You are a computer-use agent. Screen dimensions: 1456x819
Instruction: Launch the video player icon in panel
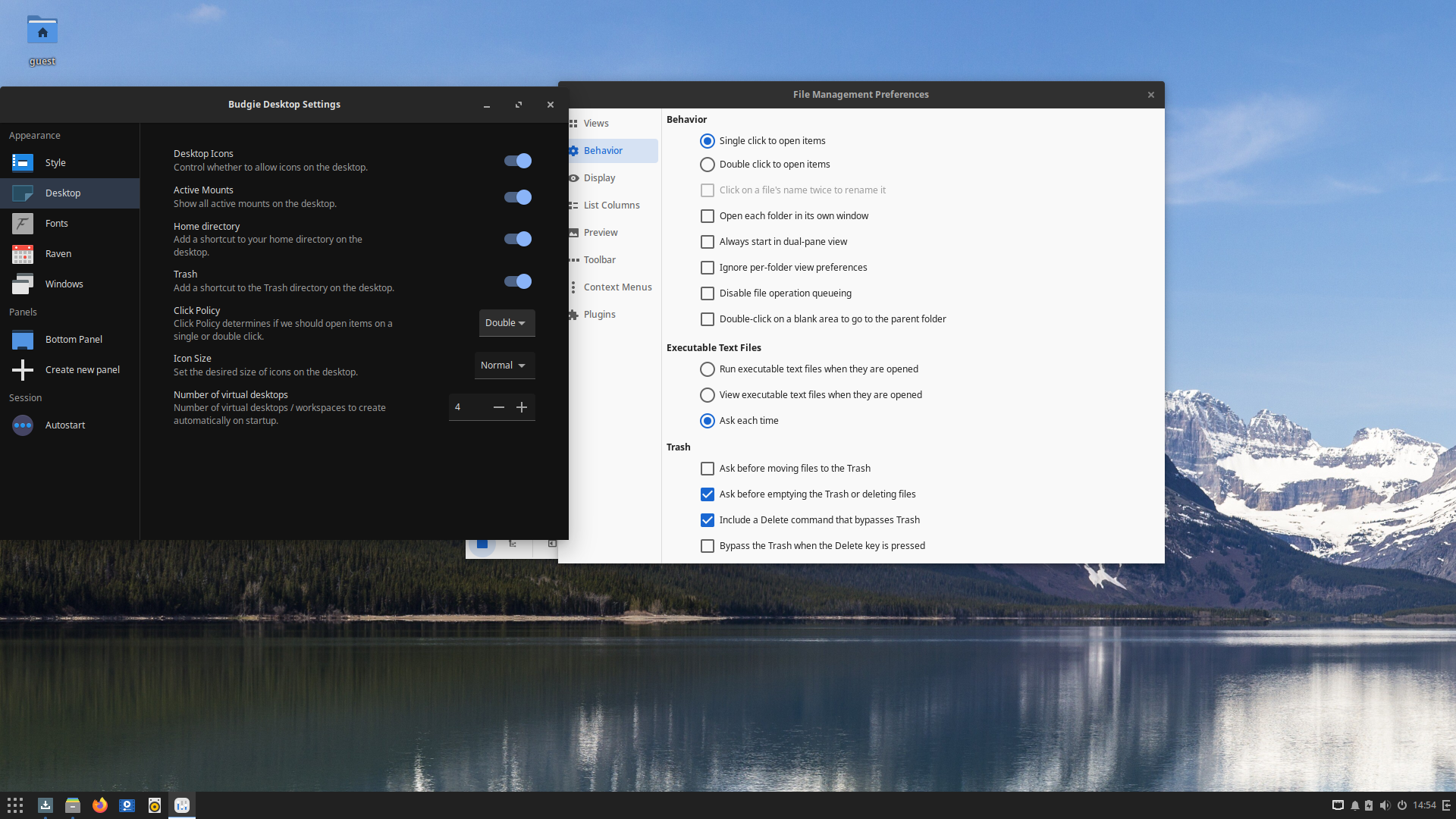[127, 805]
